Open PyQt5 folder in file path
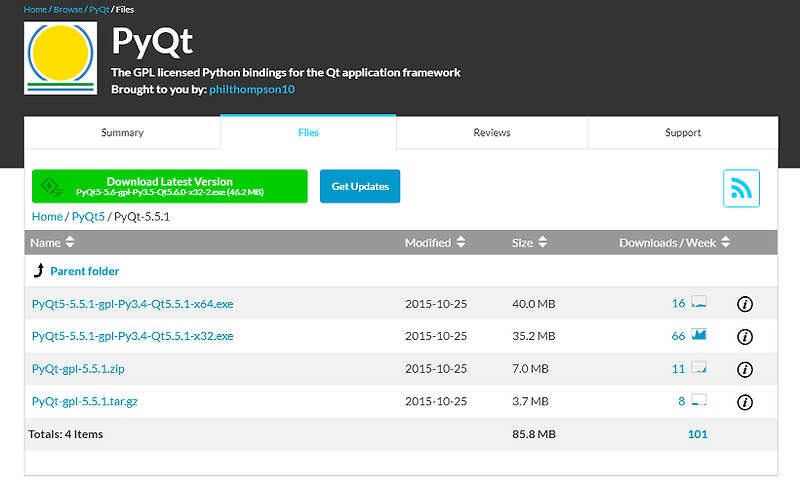The height and width of the screenshot is (484, 800). click(88, 216)
